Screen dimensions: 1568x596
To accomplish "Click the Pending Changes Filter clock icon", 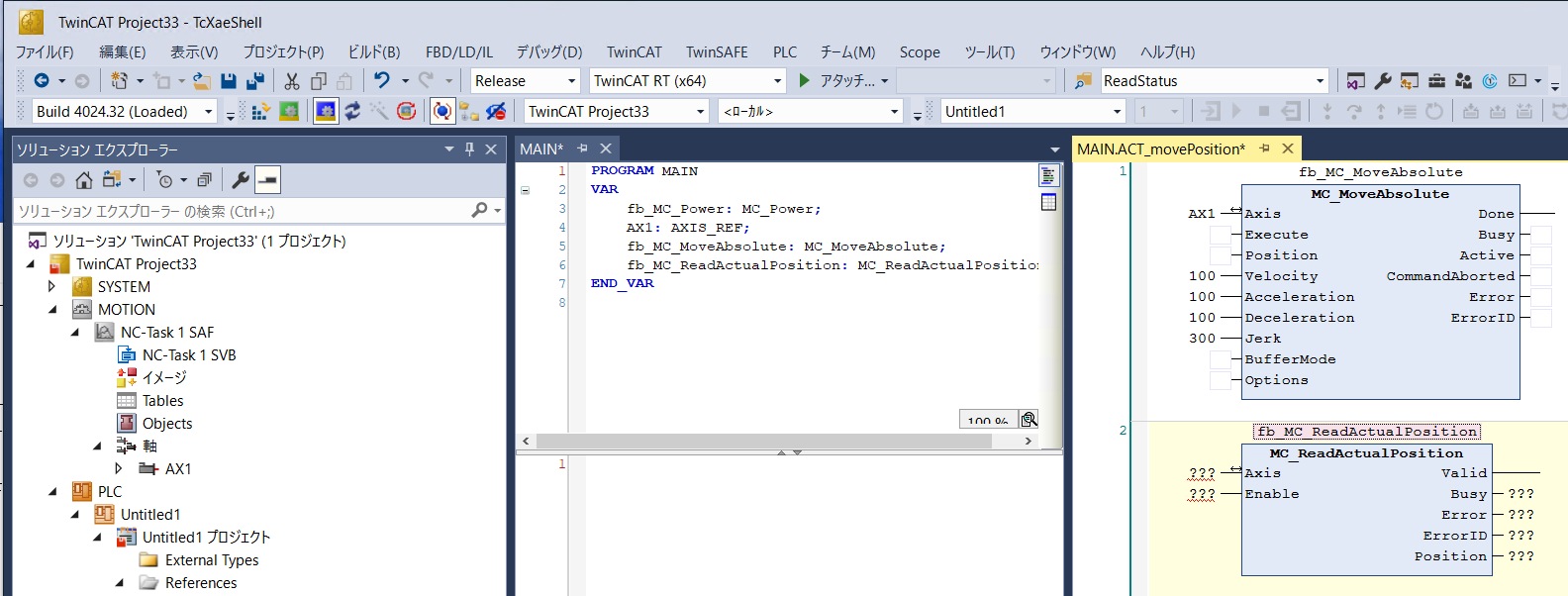I will (165, 180).
